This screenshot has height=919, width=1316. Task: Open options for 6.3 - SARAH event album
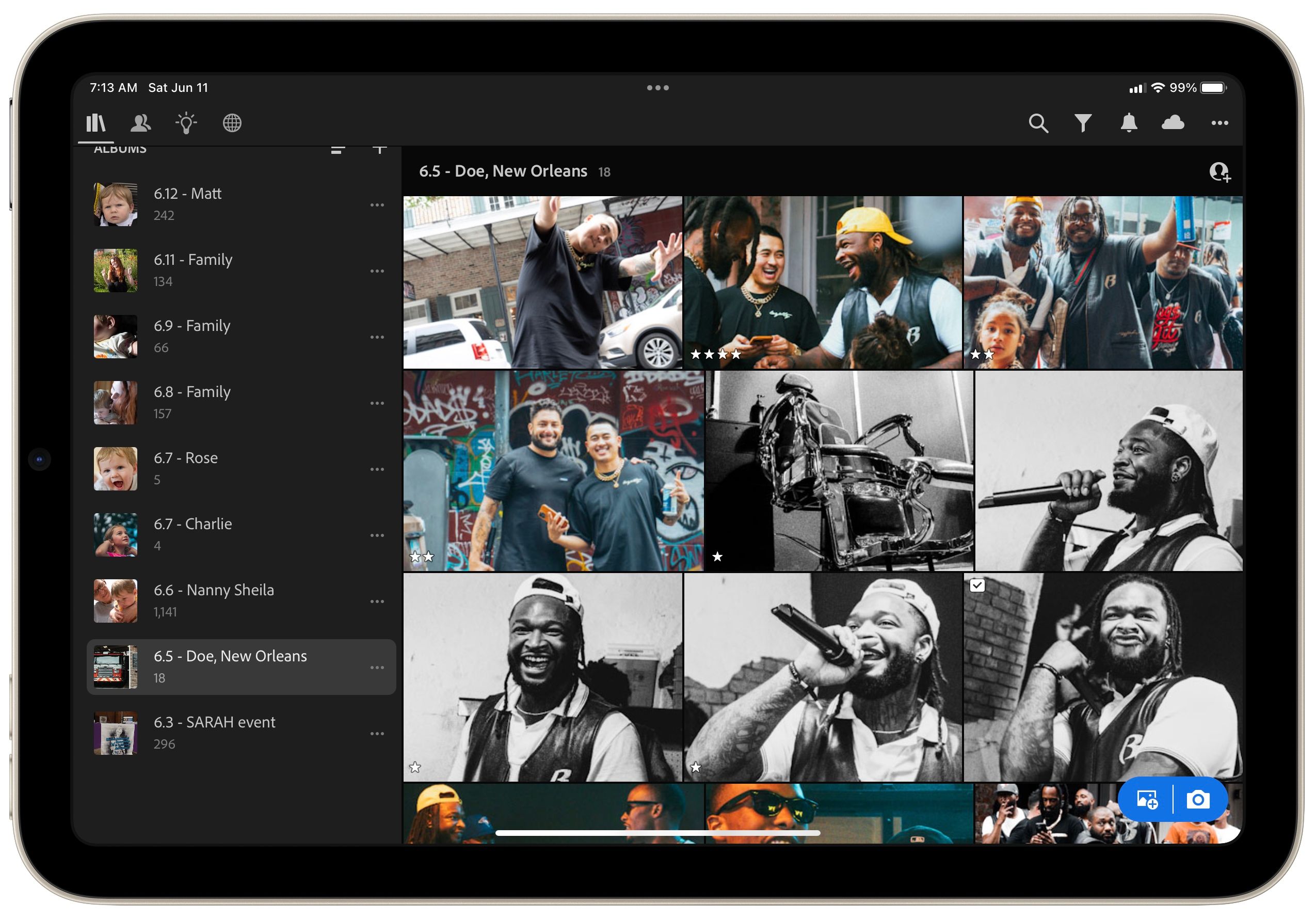pyautogui.click(x=377, y=734)
